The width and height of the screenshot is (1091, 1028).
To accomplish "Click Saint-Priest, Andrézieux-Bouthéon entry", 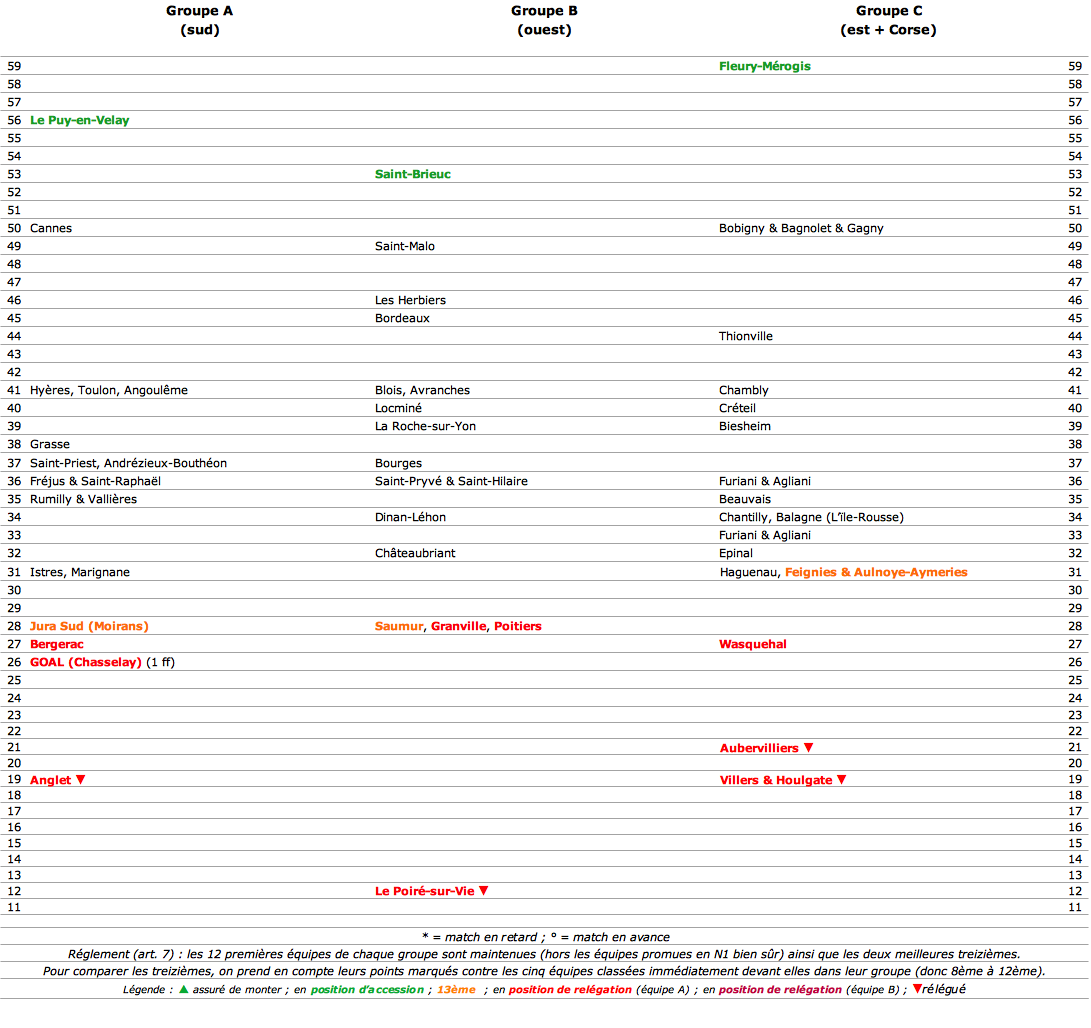I will [128, 464].
